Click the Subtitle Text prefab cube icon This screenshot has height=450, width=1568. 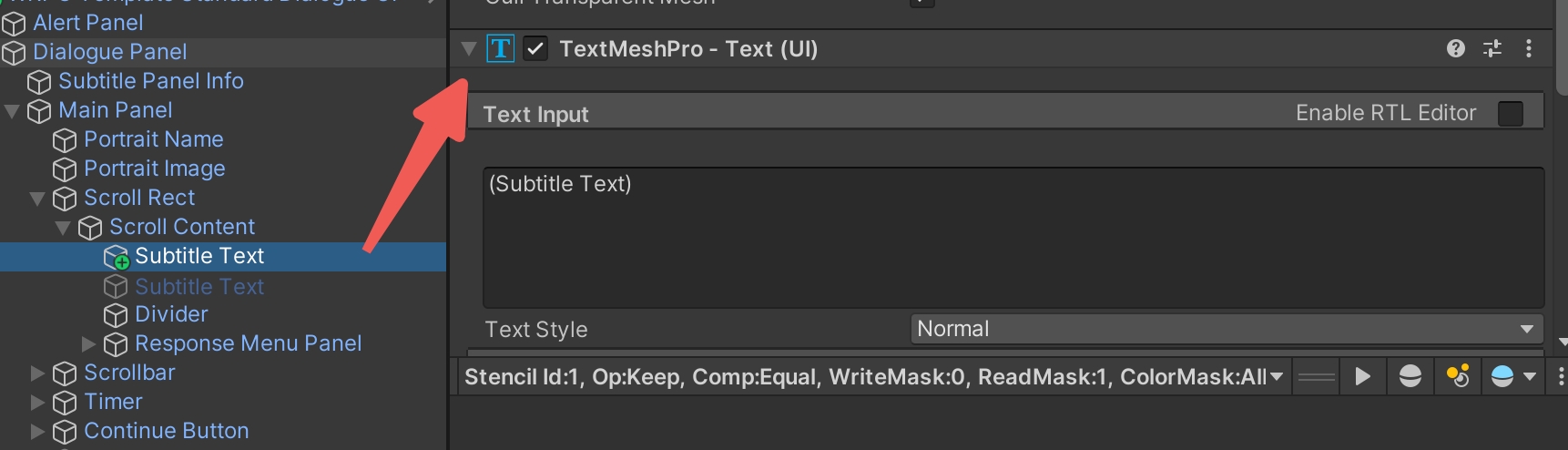[117, 258]
